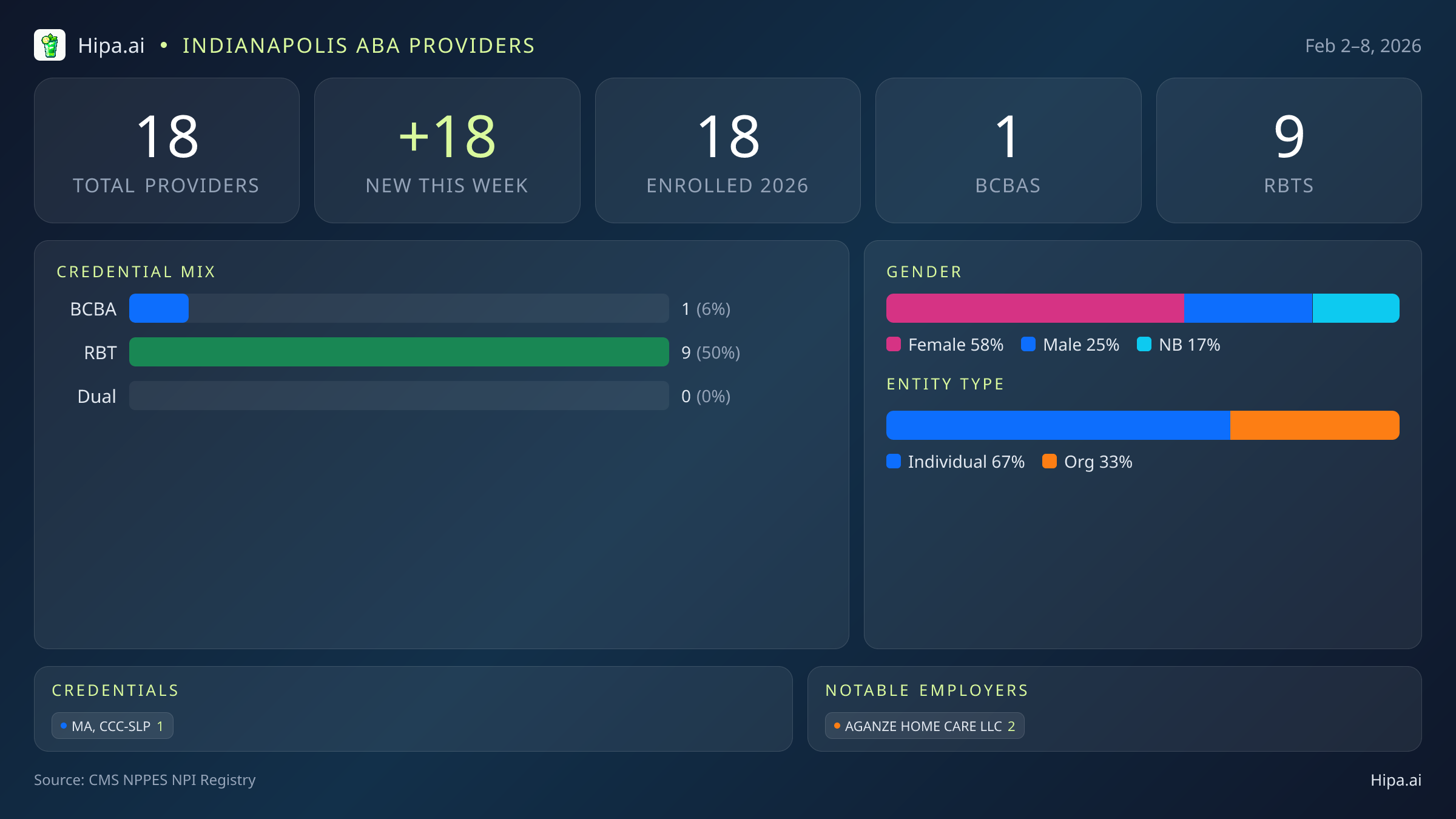The height and width of the screenshot is (819, 1456).
Task: Expand the Credentials section
Action: tap(116, 690)
